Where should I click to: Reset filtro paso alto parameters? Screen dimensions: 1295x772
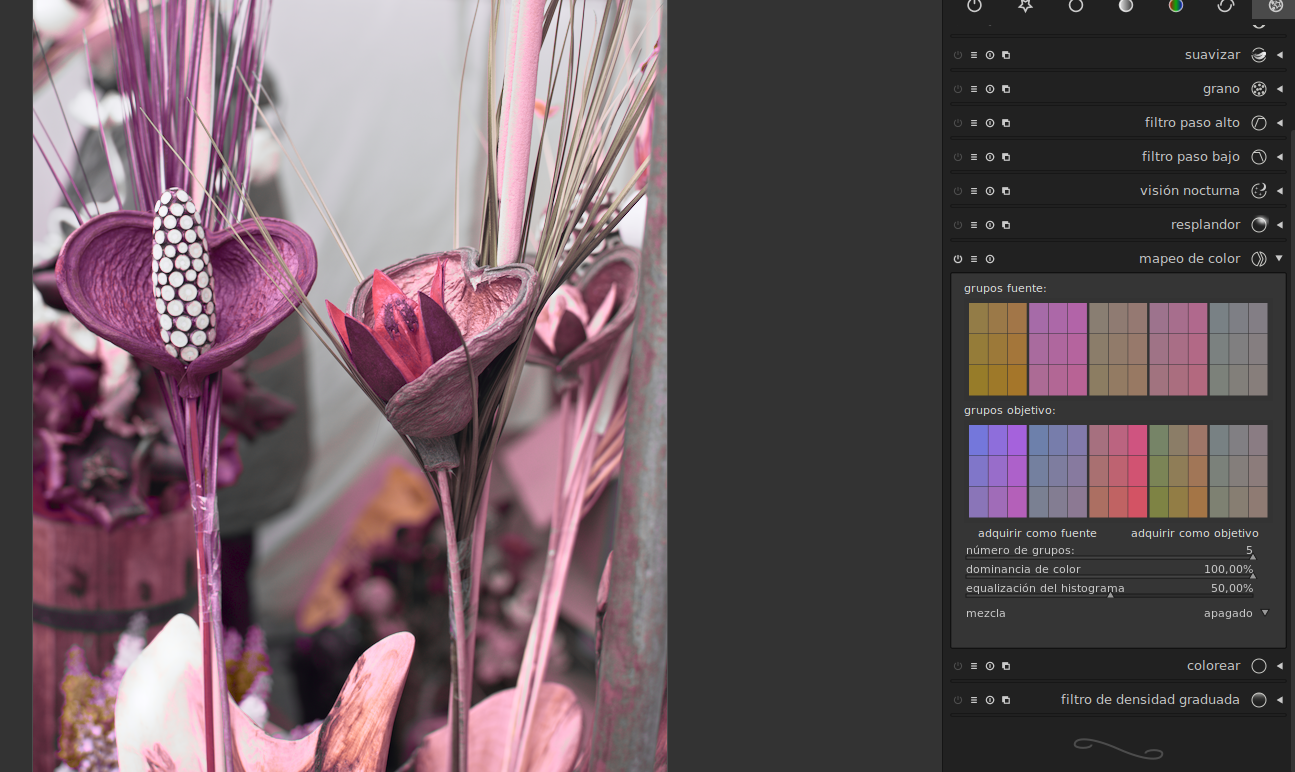click(x=990, y=123)
